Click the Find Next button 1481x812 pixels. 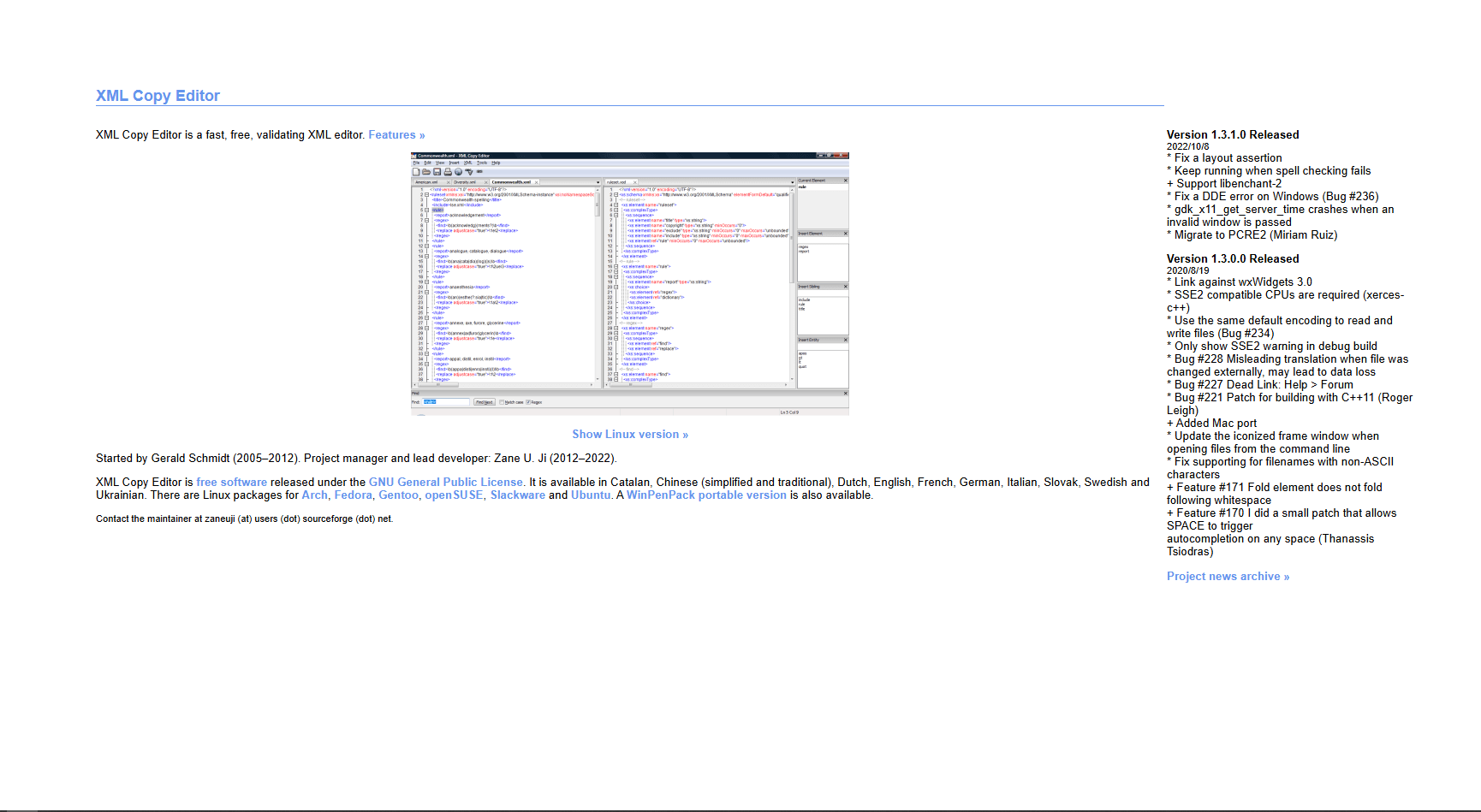(485, 401)
